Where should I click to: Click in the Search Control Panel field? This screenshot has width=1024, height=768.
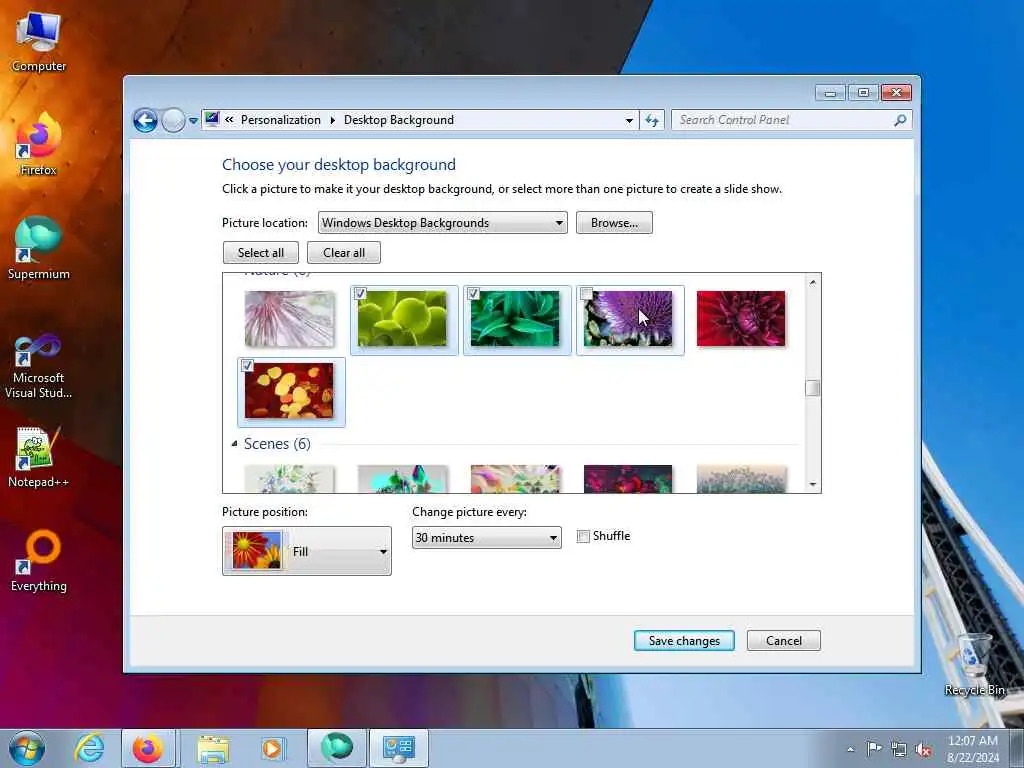point(782,120)
